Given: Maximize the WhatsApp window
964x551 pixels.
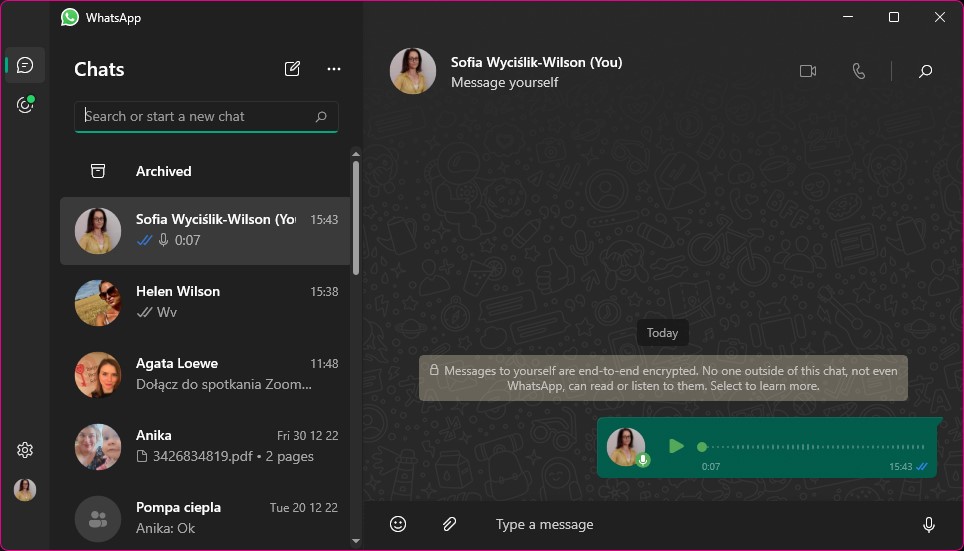Looking at the screenshot, I should pos(894,17).
